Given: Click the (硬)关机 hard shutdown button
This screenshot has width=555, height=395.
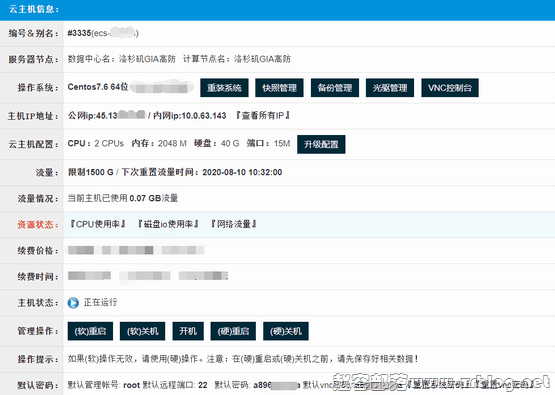Looking at the screenshot, I should pyautogui.click(x=286, y=331).
